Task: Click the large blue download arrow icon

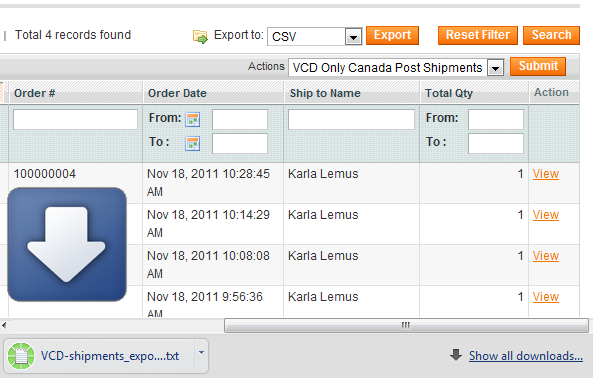Action: coord(67,244)
